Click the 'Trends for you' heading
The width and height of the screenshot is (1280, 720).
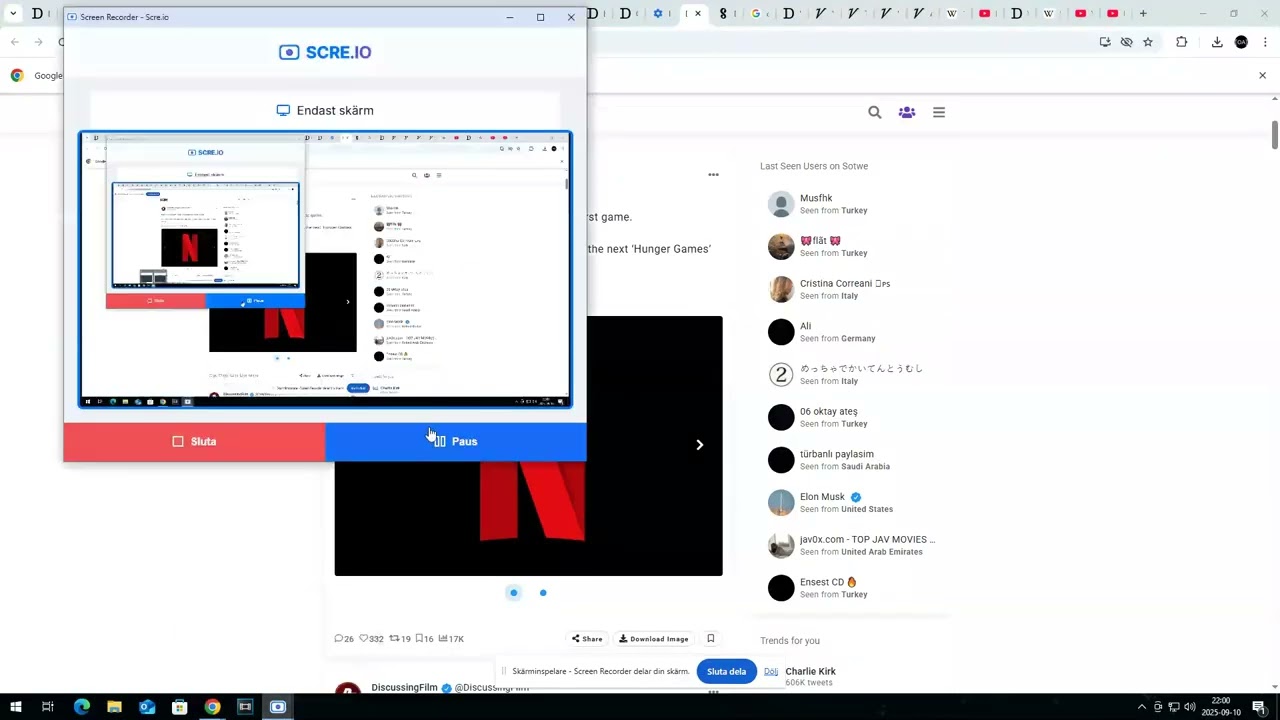[x=790, y=640]
